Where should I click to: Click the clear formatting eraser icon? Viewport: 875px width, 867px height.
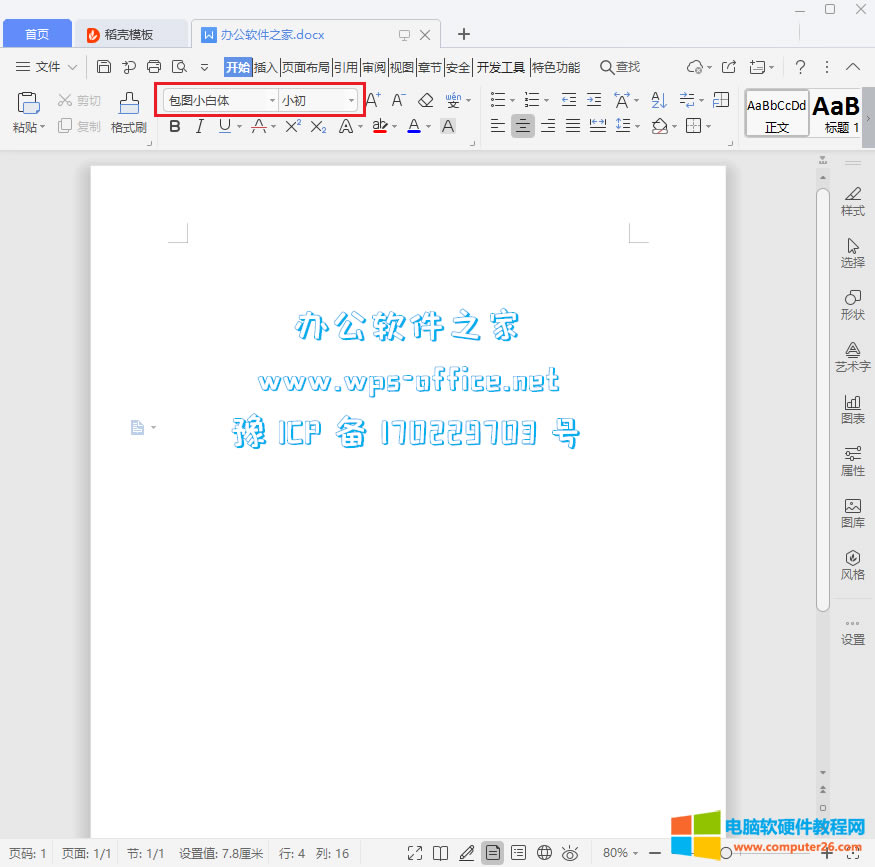[426, 100]
